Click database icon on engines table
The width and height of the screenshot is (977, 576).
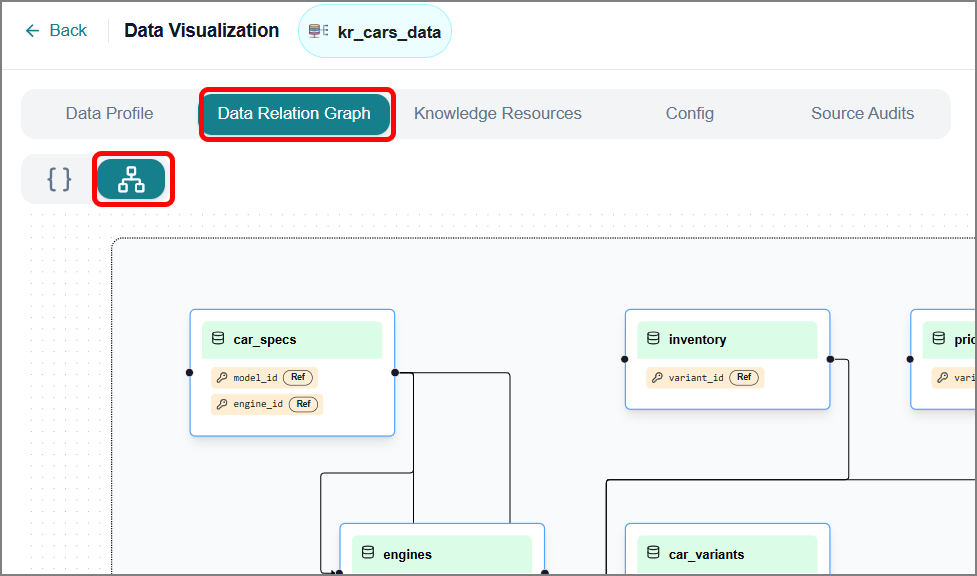click(368, 553)
